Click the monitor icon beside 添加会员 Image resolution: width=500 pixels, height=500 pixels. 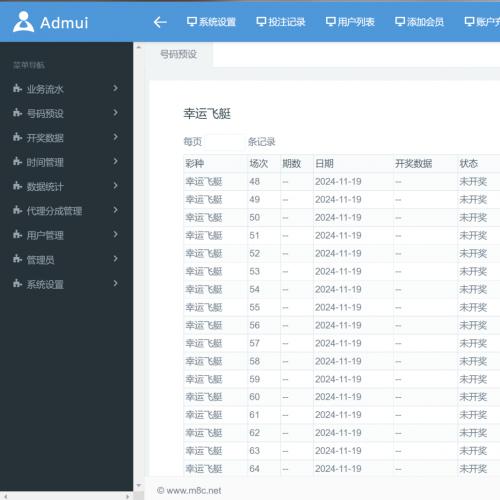[x=400, y=22]
